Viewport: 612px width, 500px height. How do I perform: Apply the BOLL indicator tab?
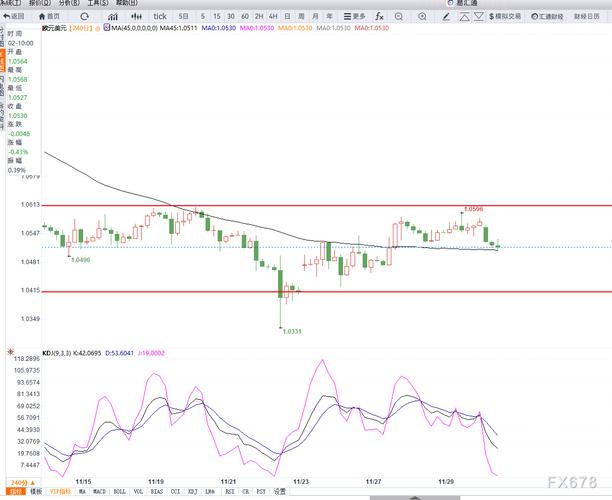click(x=119, y=491)
